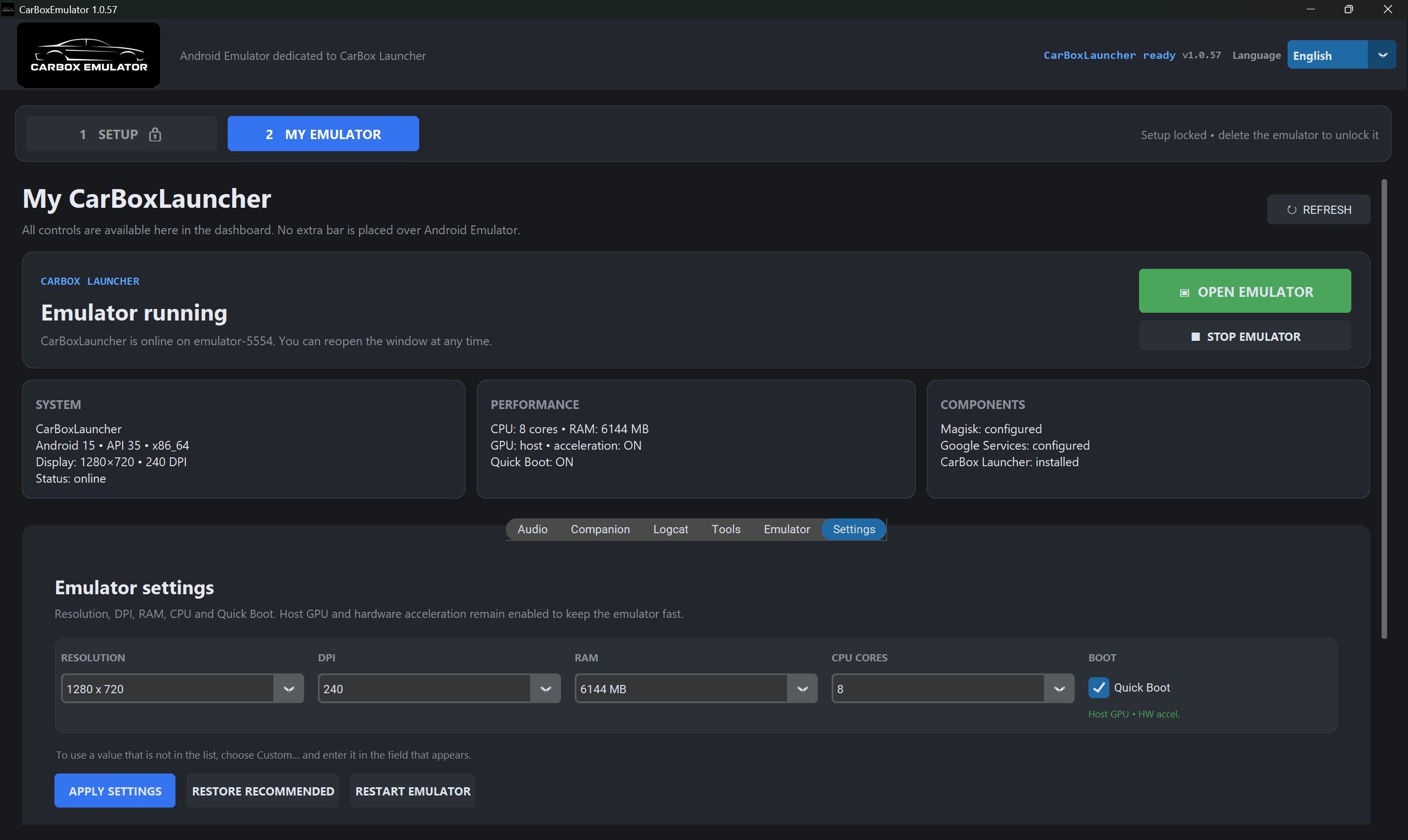Click the 'CARBOX LAUNCHER' blue label
This screenshot has height=840, width=1408.
pos(90,281)
